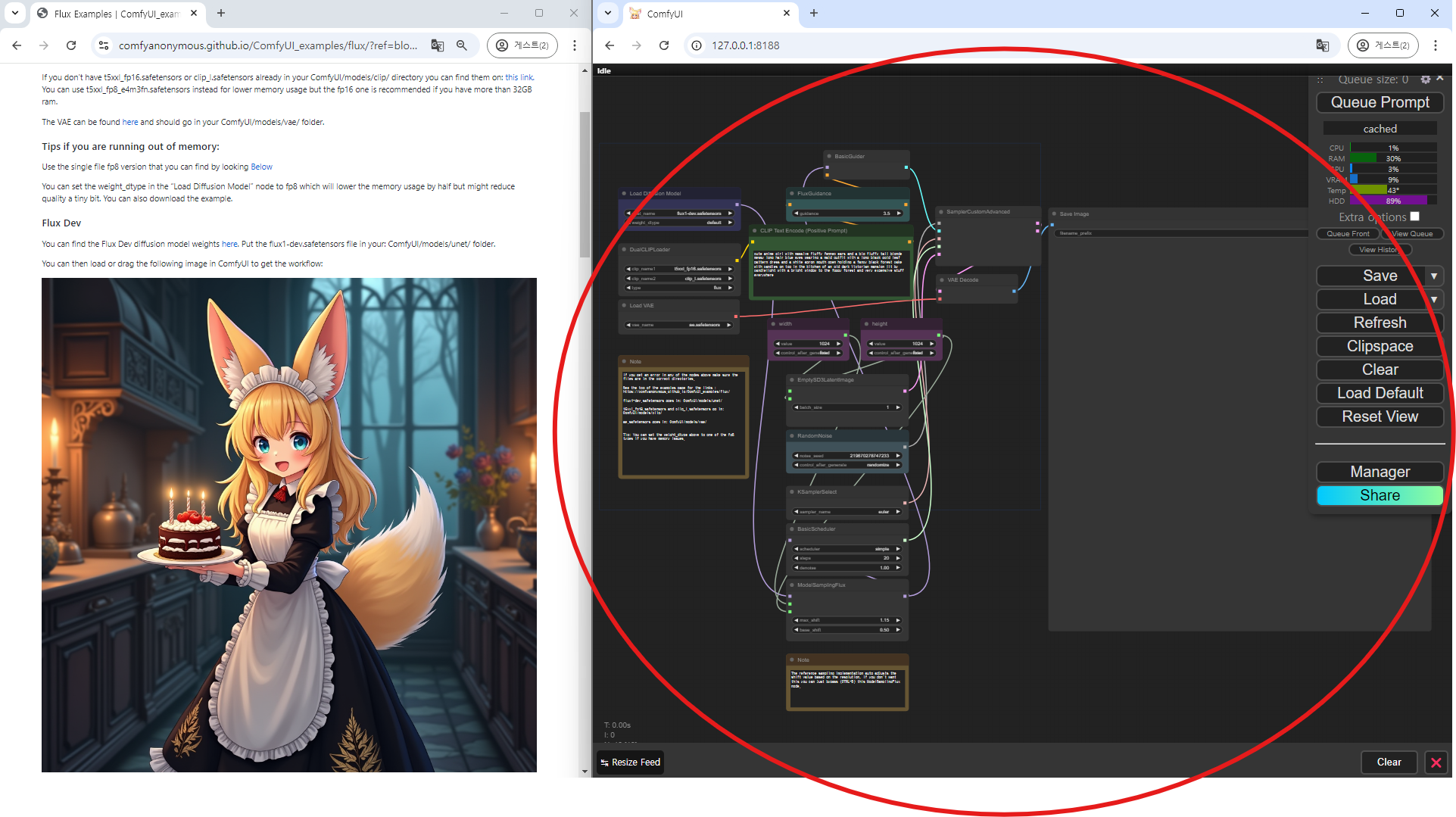Go forward in the ComfyUI browser window
This screenshot has width=1456, height=817.
pyautogui.click(x=637, y=45)
